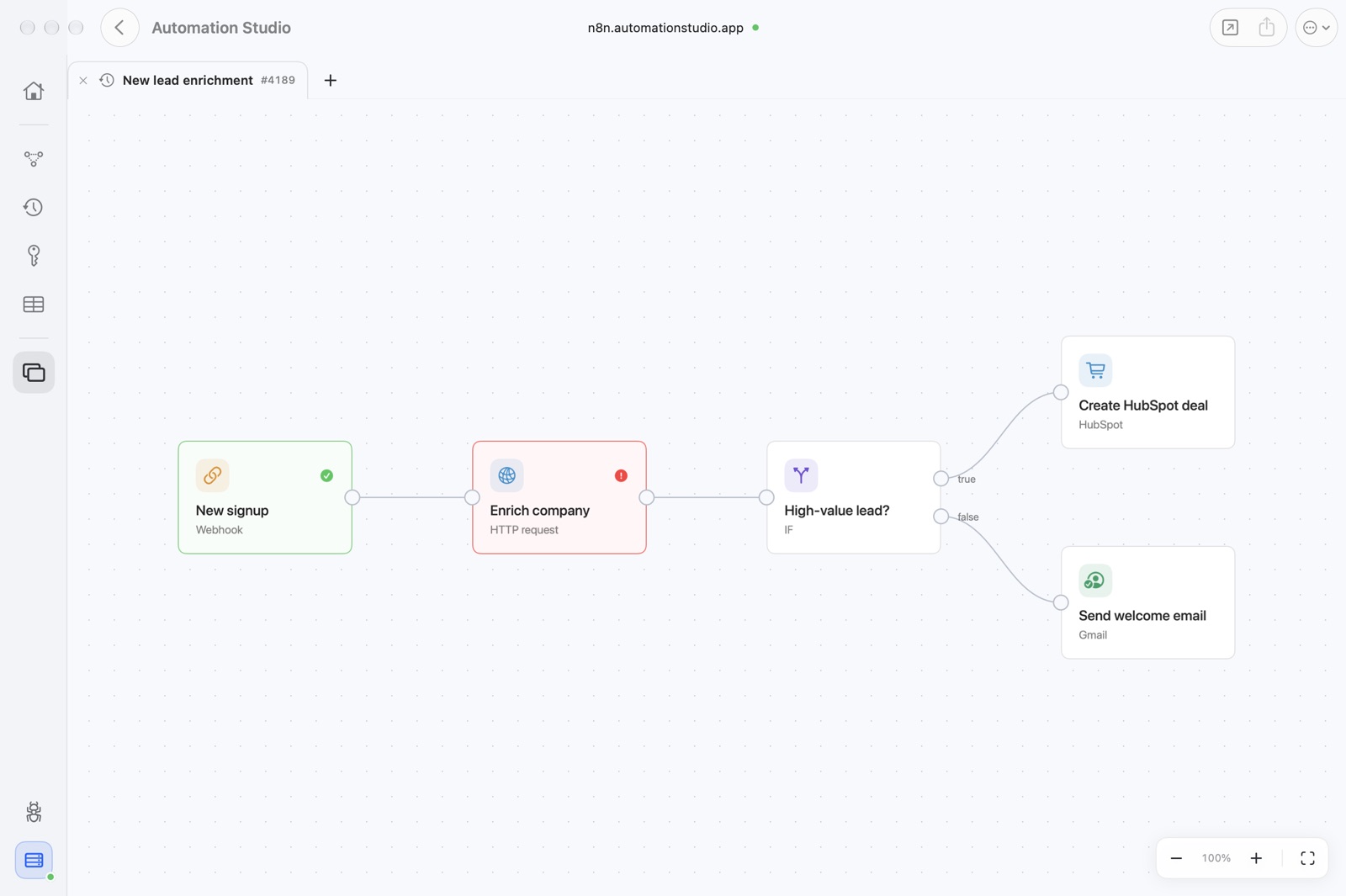This screenshot has height=896, width=1346.
Task: Click New signup node output port
Action: [x=352, y=497]
